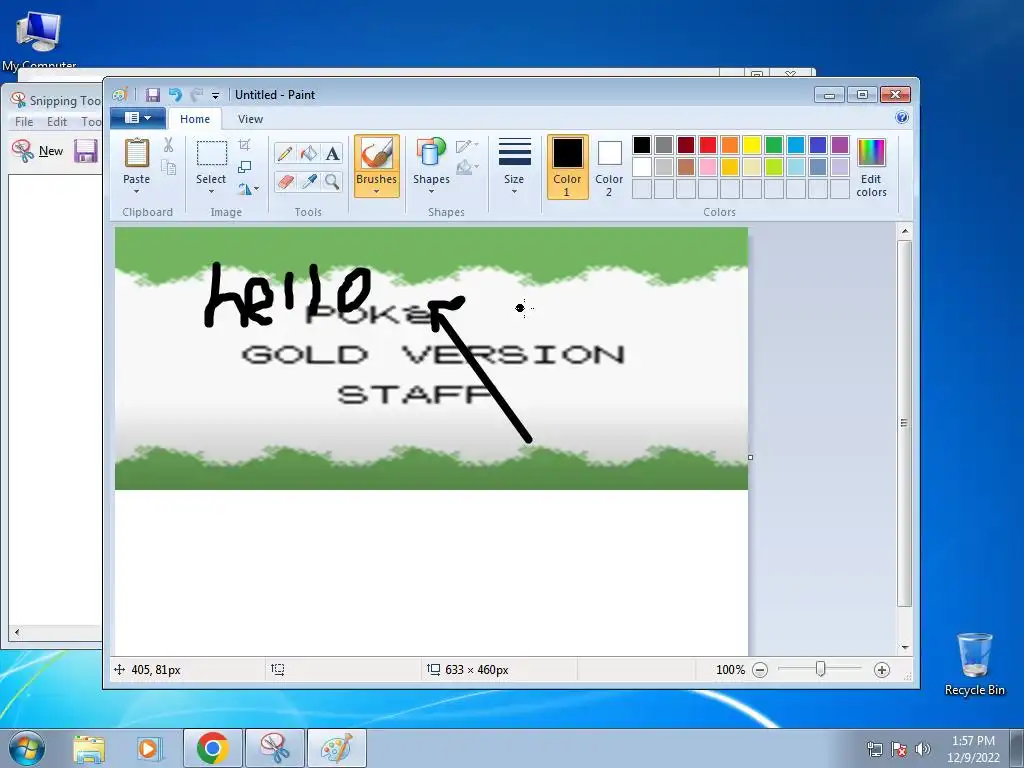Click the zoom out minus button
This screenshot has width=1024, height=768.
click(760, 670)
